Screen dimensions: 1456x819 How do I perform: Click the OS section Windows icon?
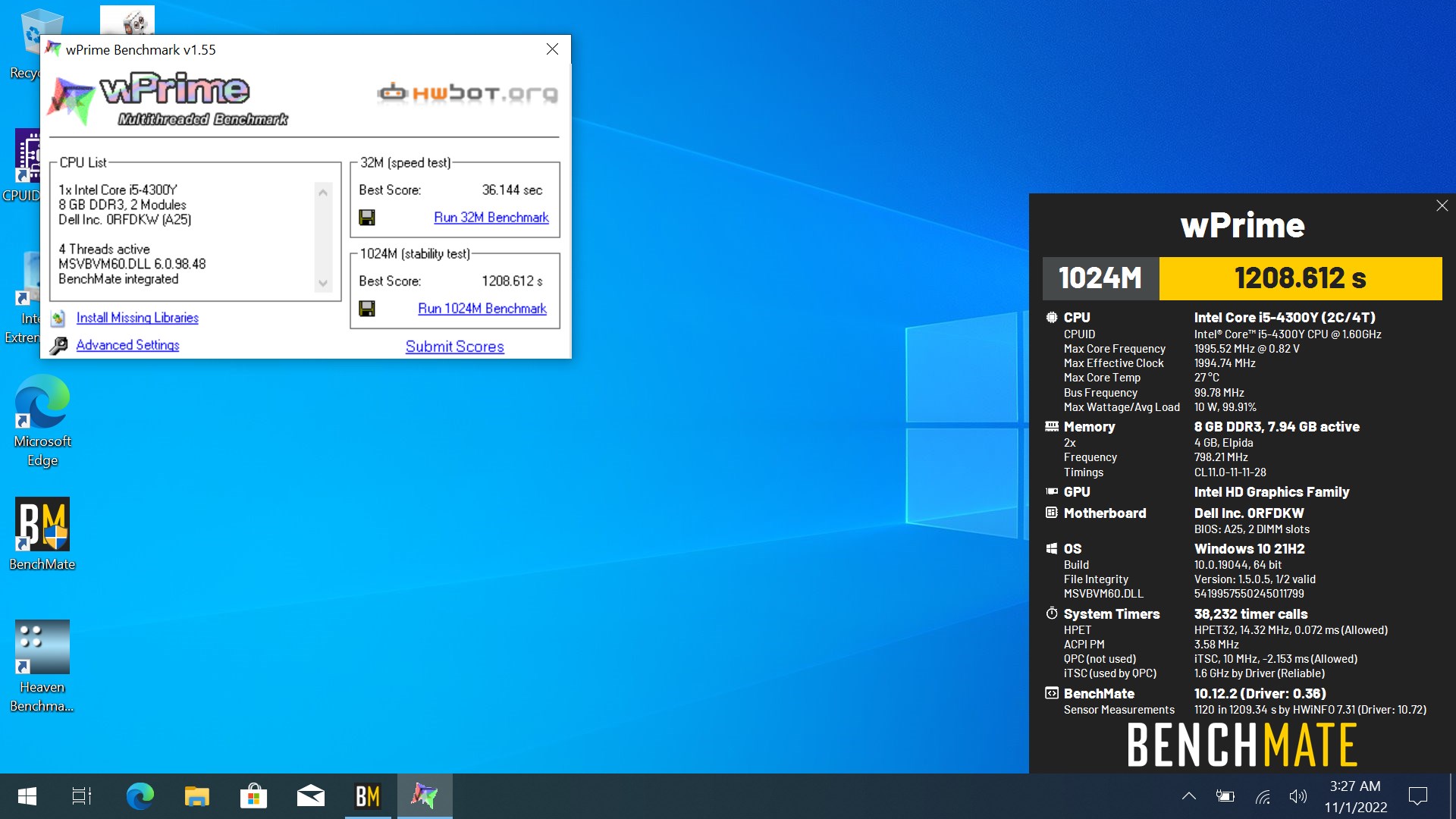(x=1052, y=549)
